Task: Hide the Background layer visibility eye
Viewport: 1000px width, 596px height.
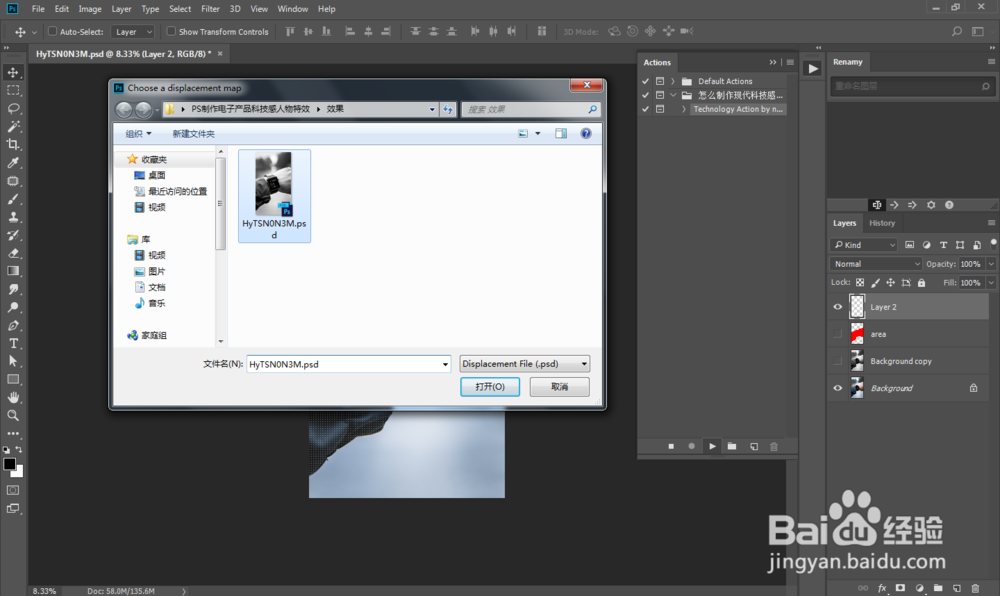Action: (x=837, y=388)
